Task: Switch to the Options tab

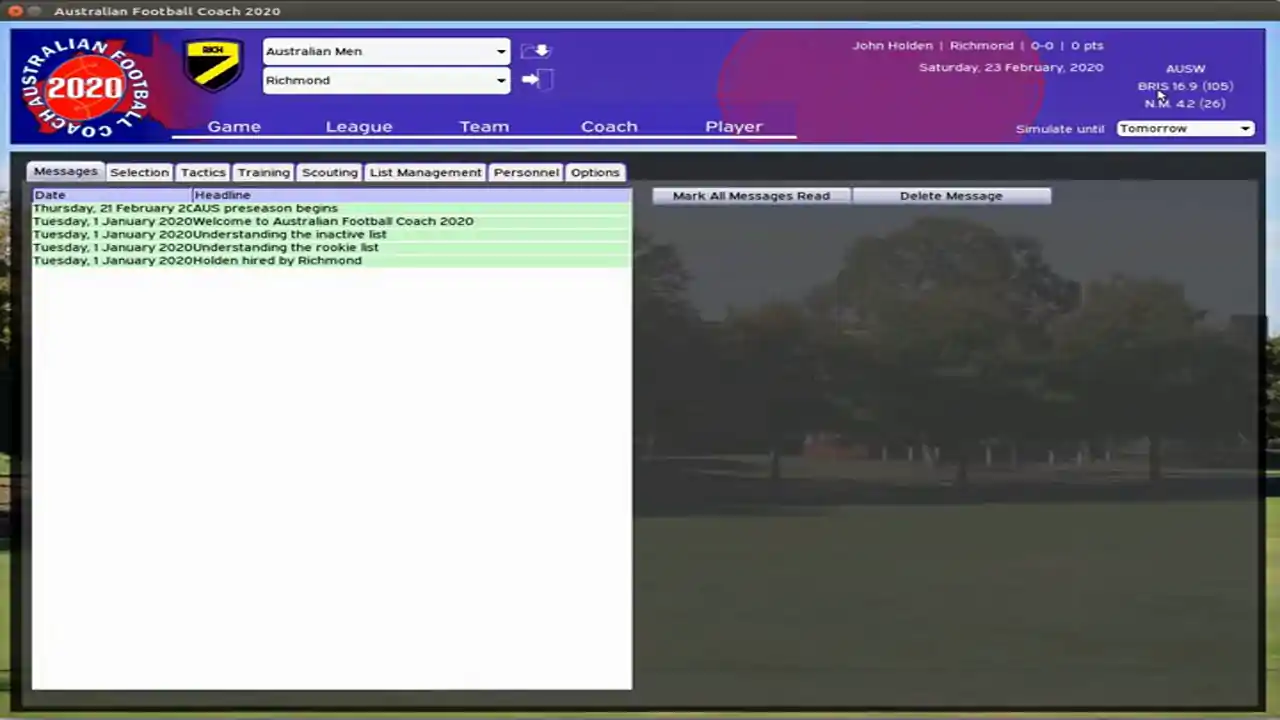Action: (595, 173)
